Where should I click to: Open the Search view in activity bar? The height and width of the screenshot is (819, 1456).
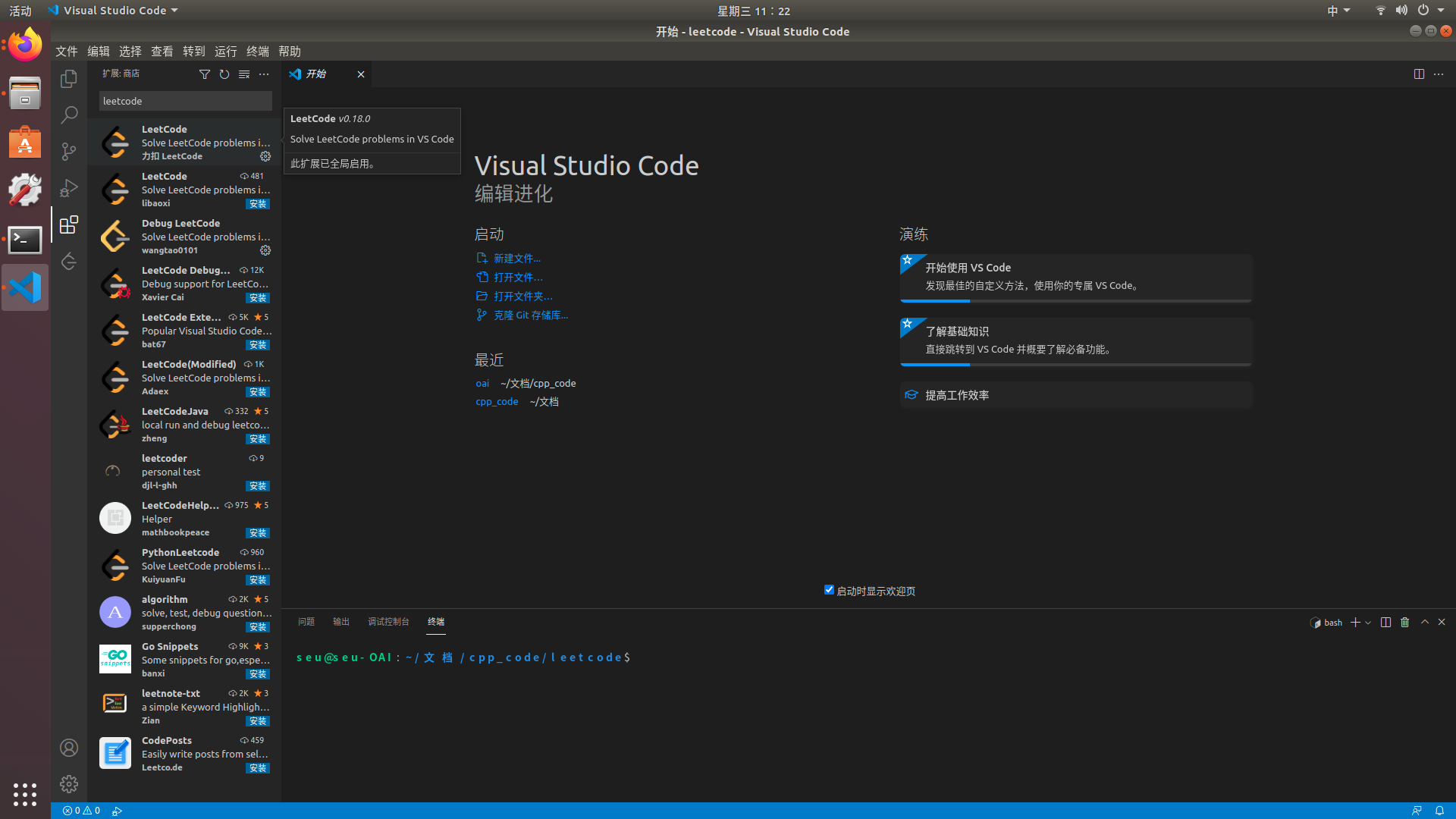click(69, 115)
